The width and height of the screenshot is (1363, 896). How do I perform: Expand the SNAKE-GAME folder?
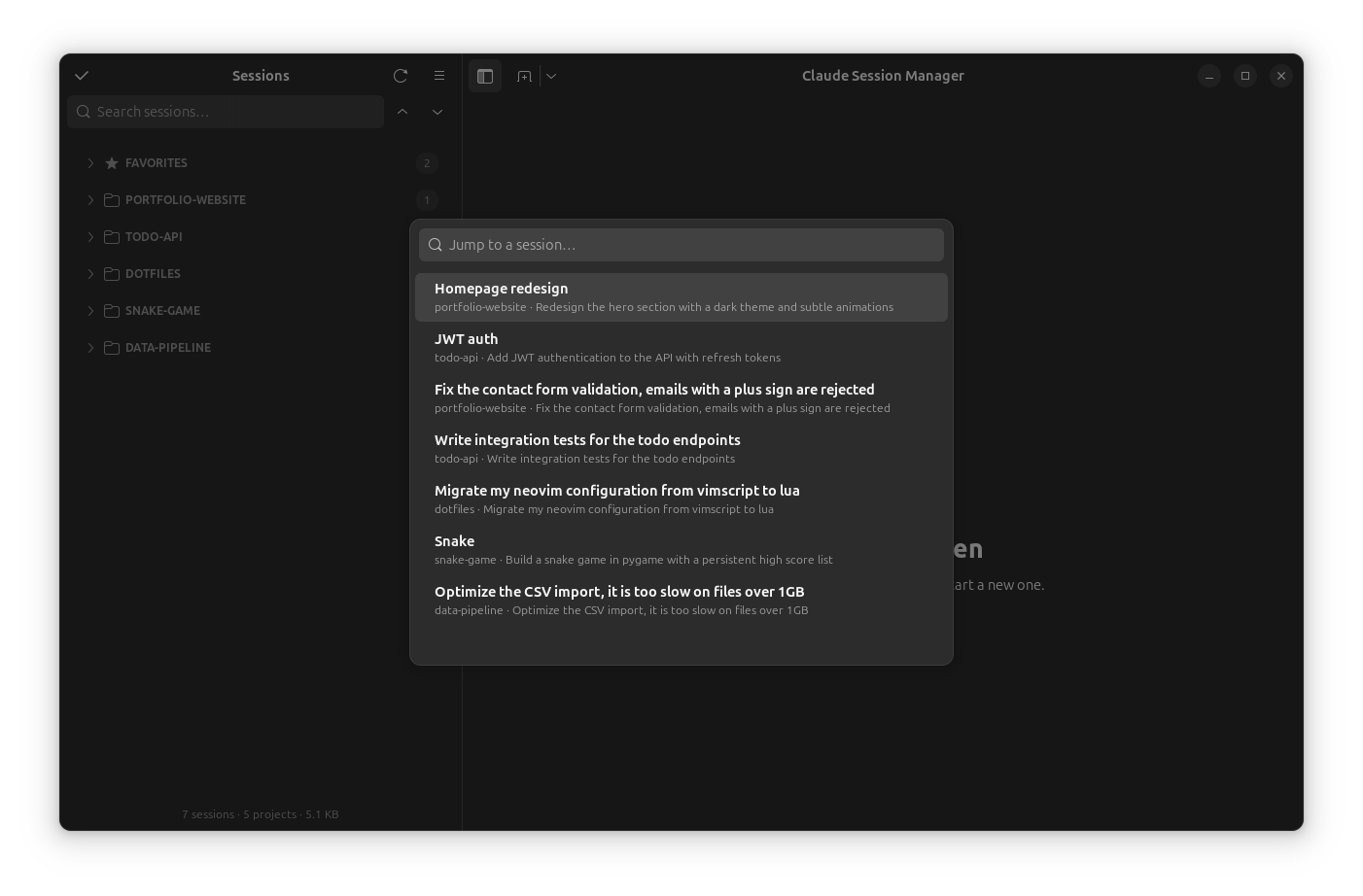[x=90, y=311]
